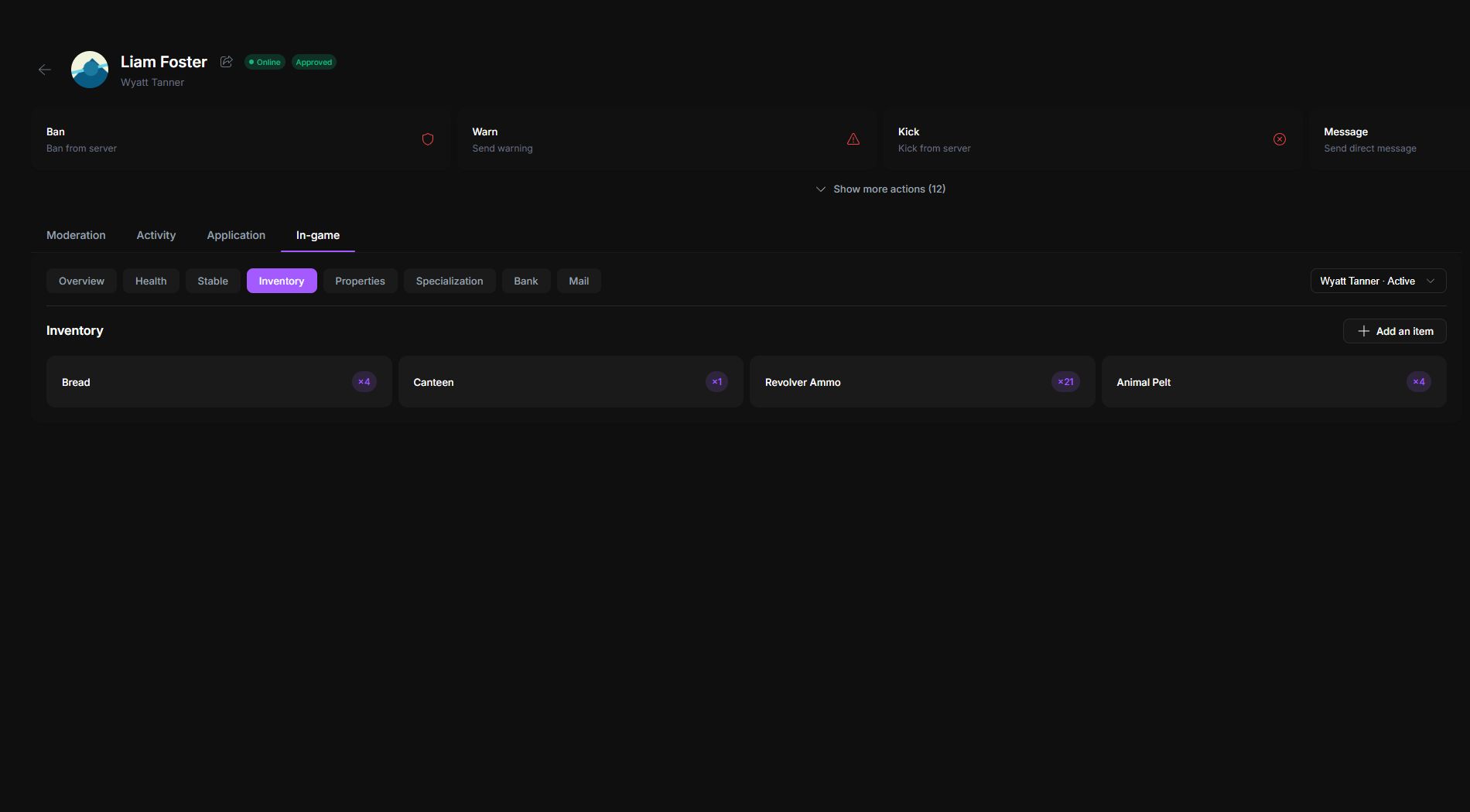The width and height of the screenshot is (1470, 812).
Task: Open the Properties sub-tab
Action: (x=360, y=281)
